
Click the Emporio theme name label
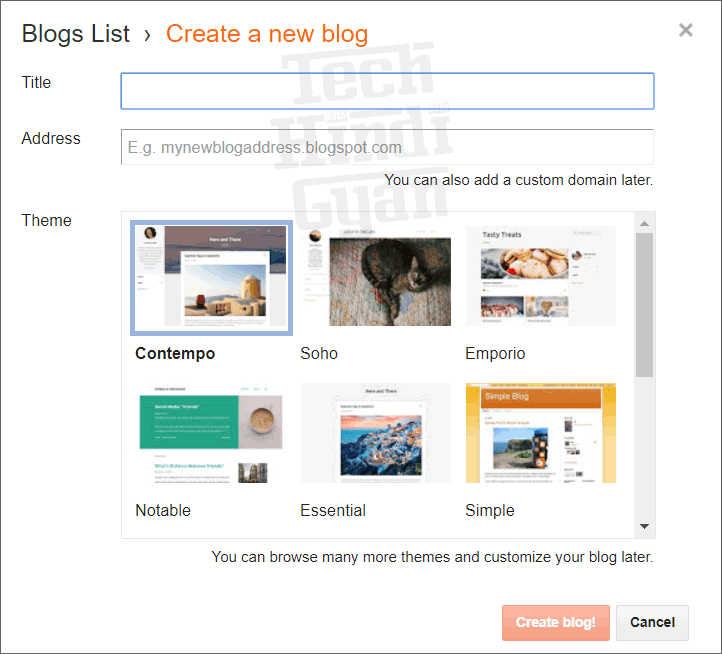click(495, 353)
